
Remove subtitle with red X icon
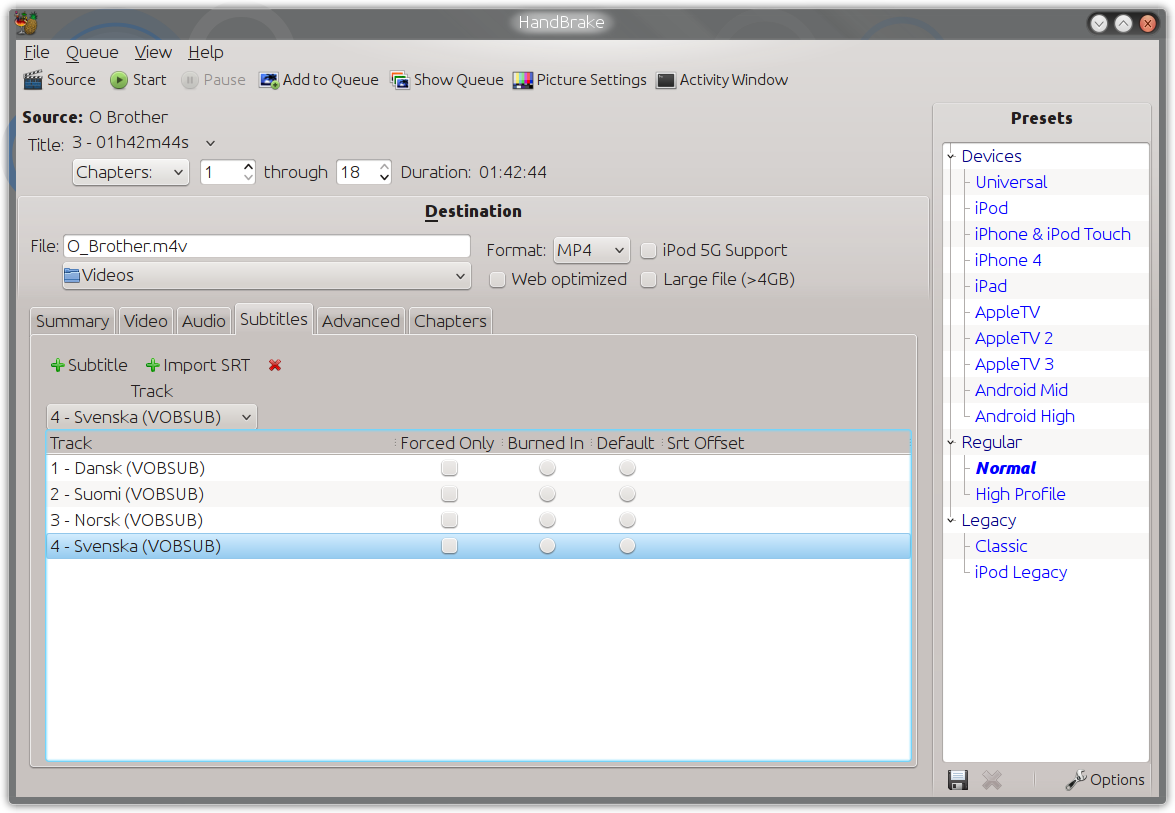pos(275,365)
